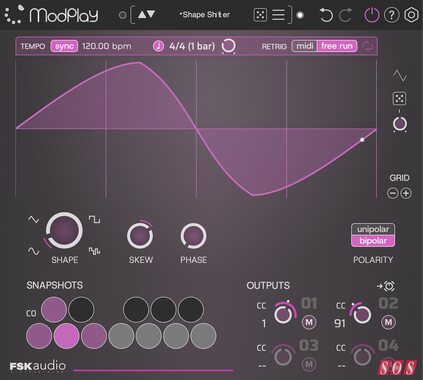Click the SHAPE knob
Image resolution: width=423 pixels, height=380 pixels.
click(64, 231)
